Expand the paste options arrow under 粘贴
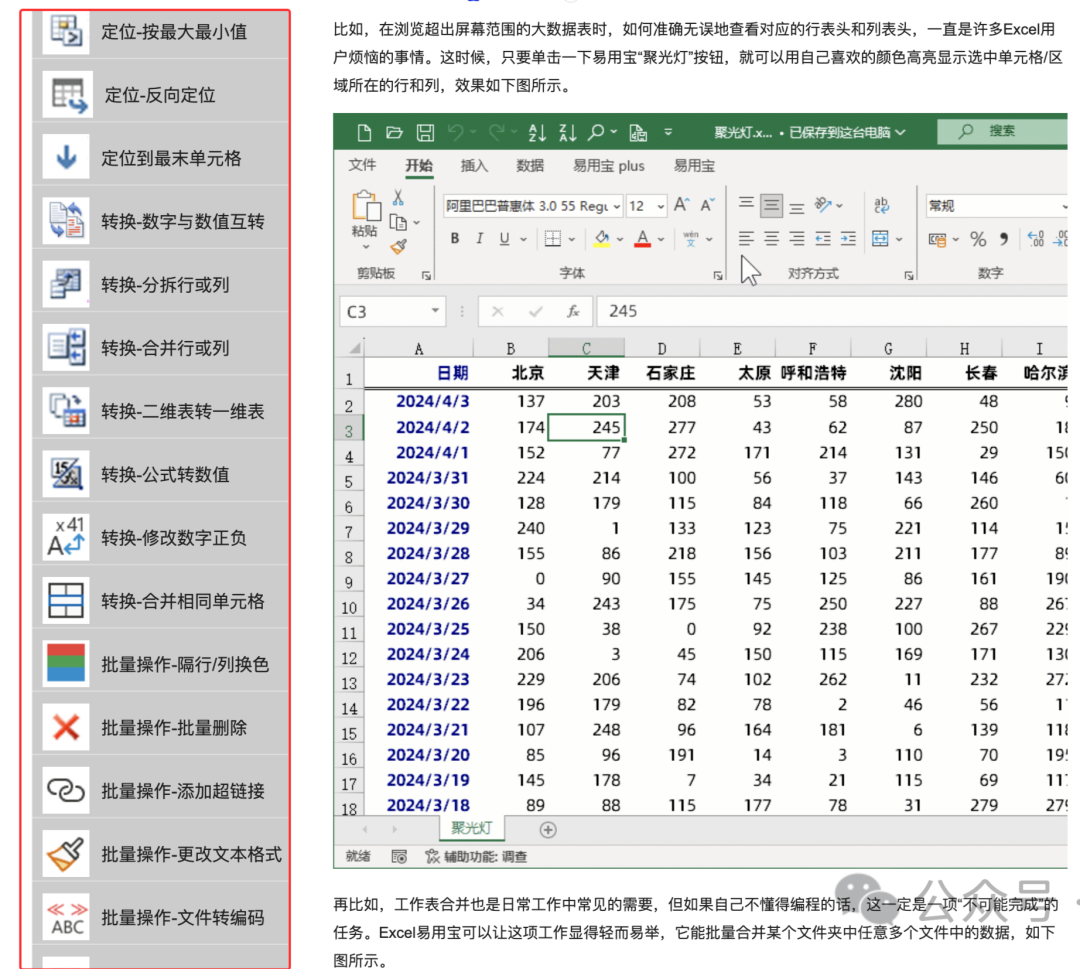 tap(366, 247)
